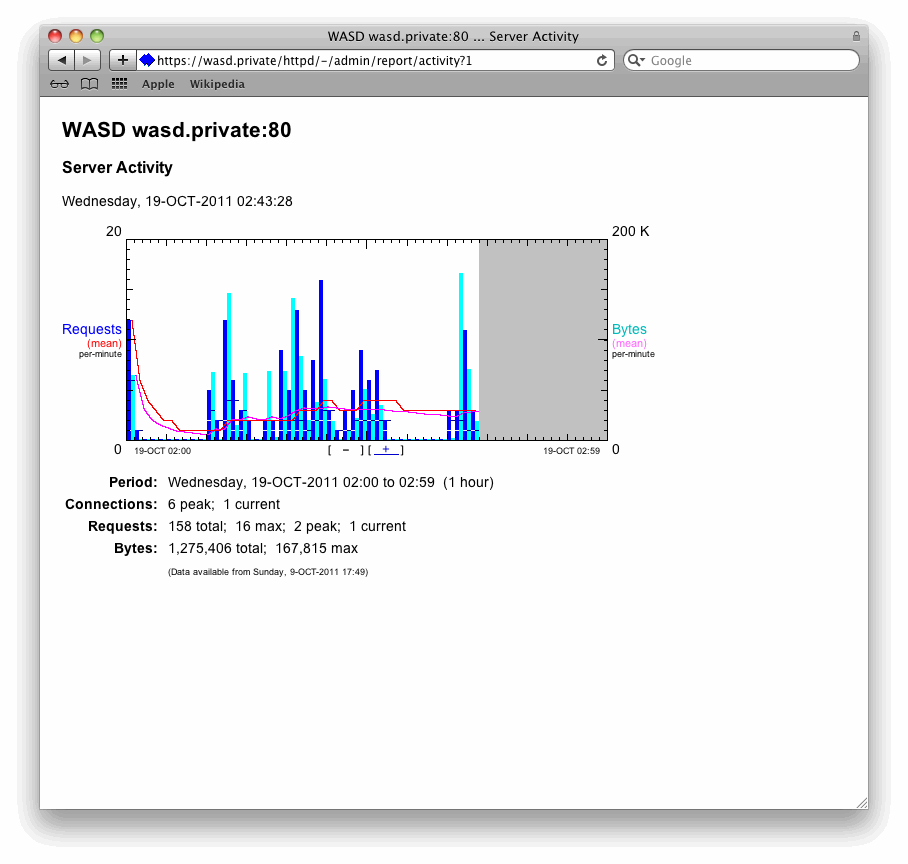
Task: Open the Wikipedia bookmark
Action: click(x=217, y=84)
